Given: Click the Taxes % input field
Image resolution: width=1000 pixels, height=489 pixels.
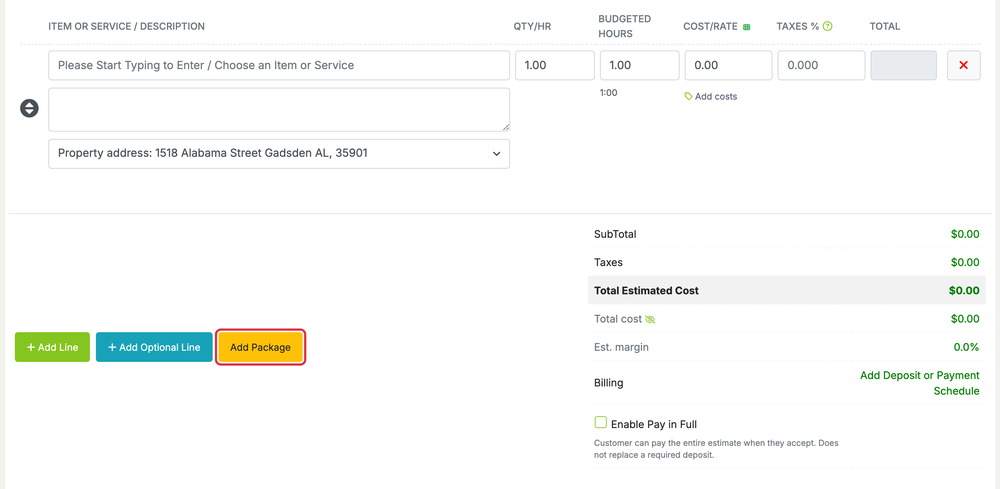Looking at the screenshot, I should click(x=821, y=65).
